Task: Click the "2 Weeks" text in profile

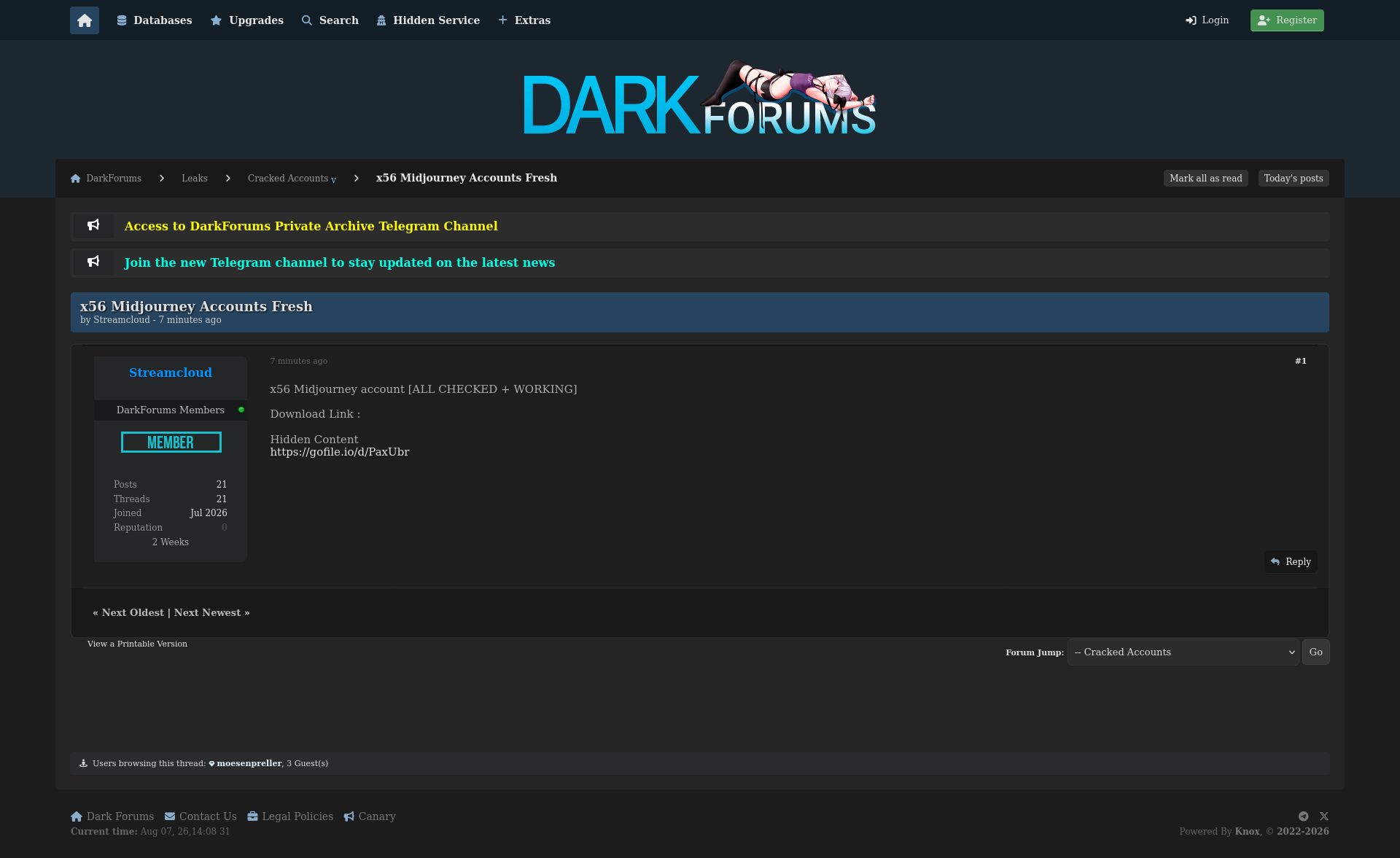Action: (171, 542)
